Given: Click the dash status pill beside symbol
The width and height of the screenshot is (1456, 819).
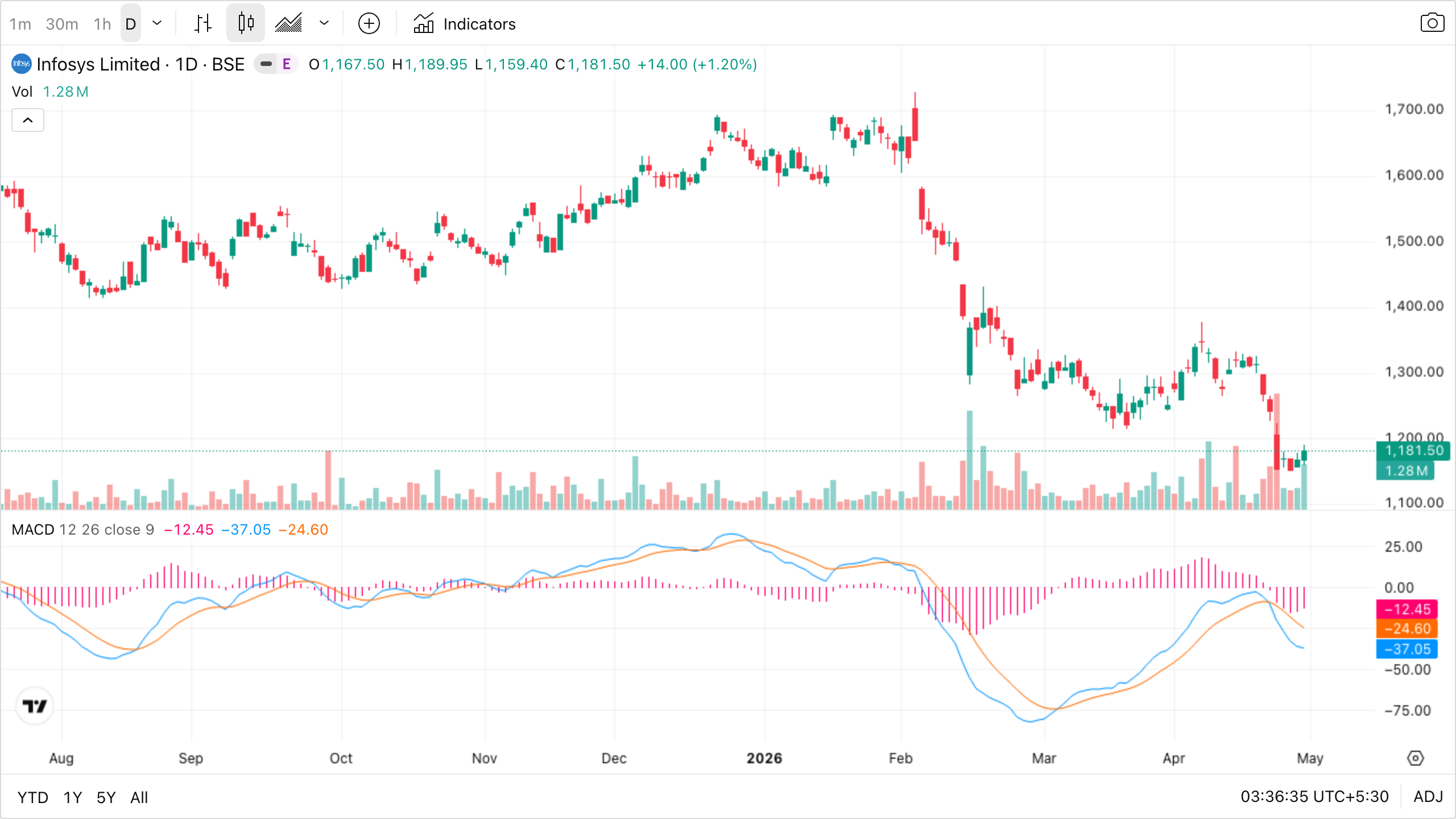Looking at the screenshot, I should 266,64.
